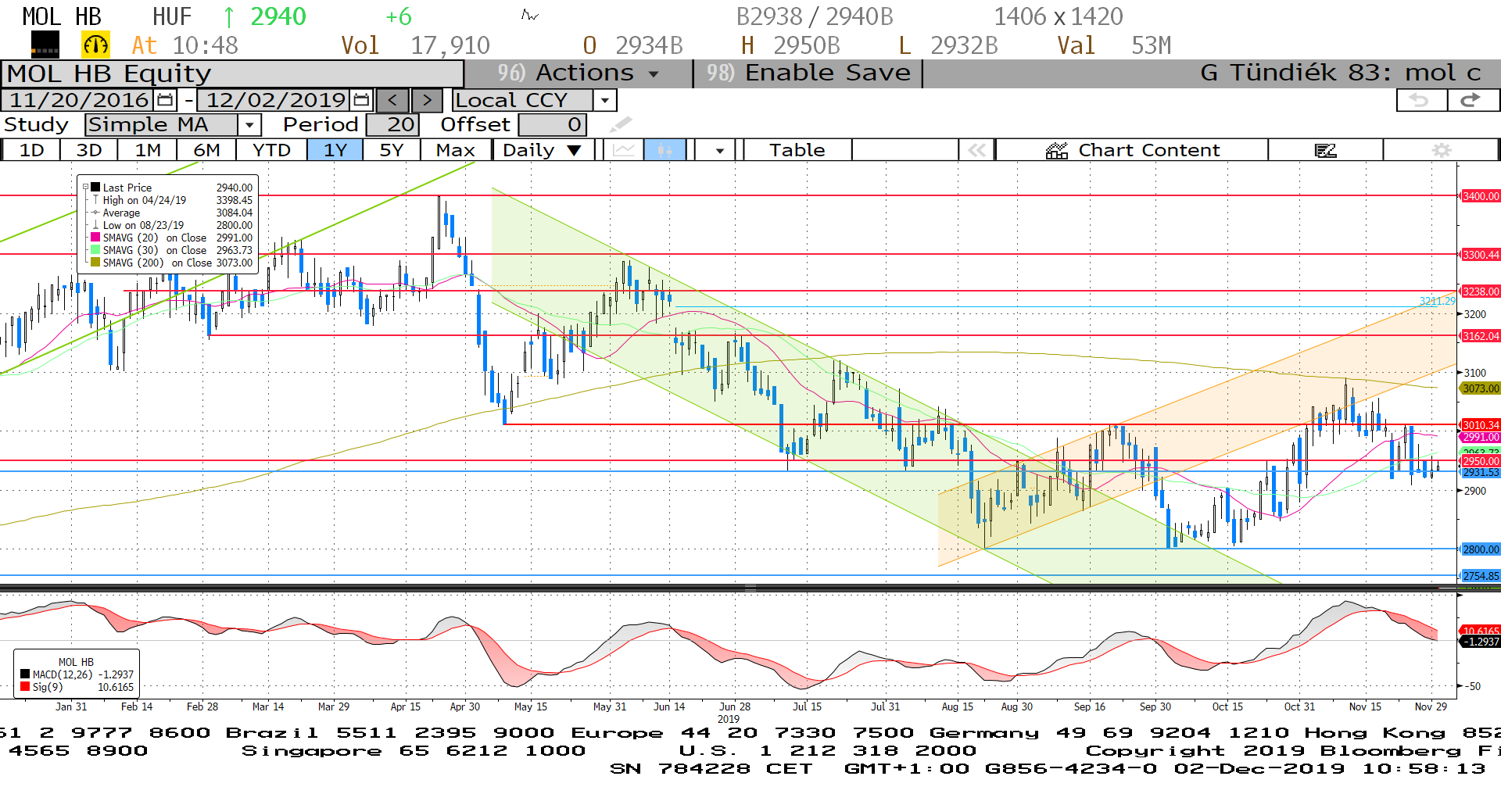Click the black signal-strength icon under MOL
The height and width of the screenshot is (812, 1501).
point(45,45)
